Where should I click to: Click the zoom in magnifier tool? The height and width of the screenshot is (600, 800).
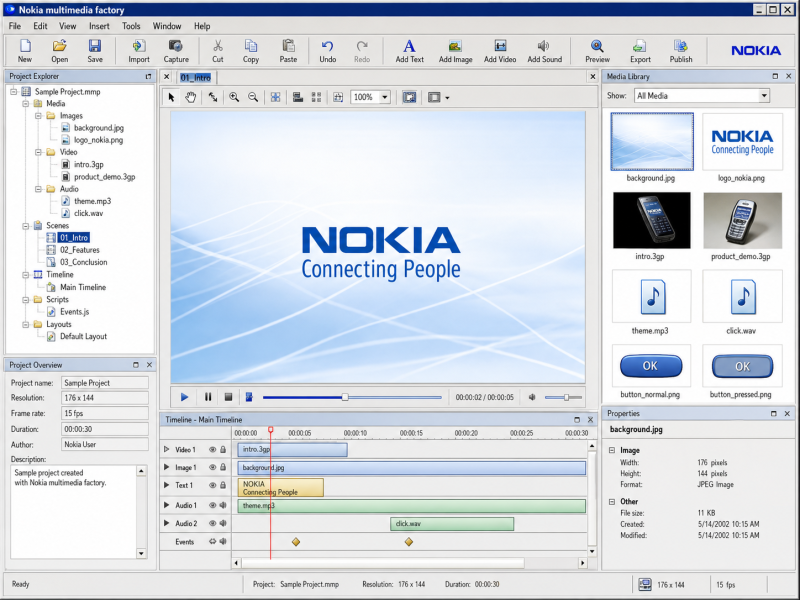[234, 97]
